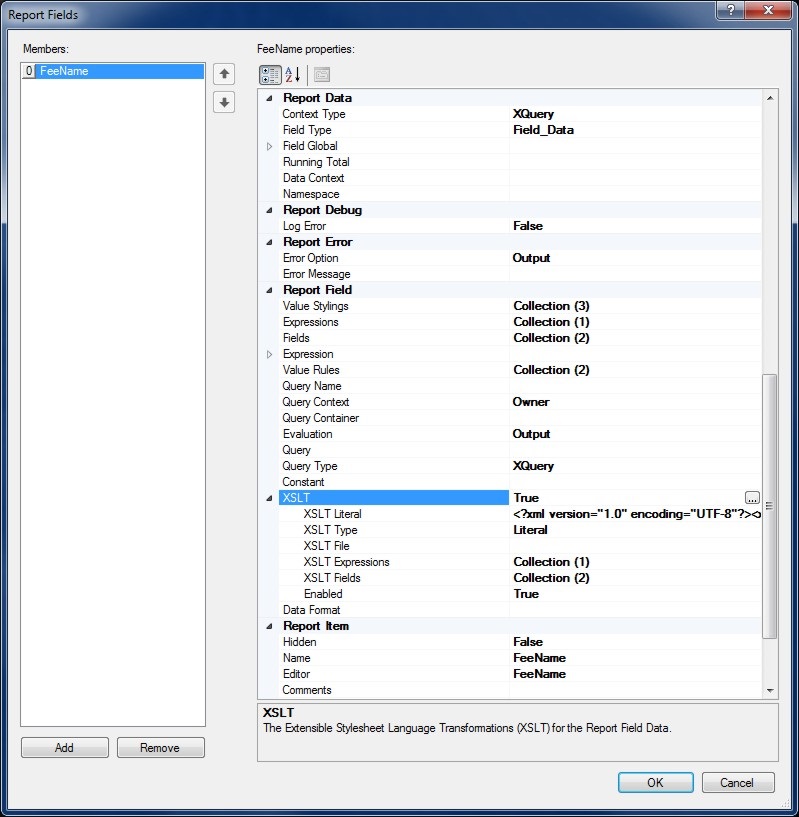The image size is (799, 817).
Task: Open XSLT editor ellipsis button
Action: coord(752,498)
